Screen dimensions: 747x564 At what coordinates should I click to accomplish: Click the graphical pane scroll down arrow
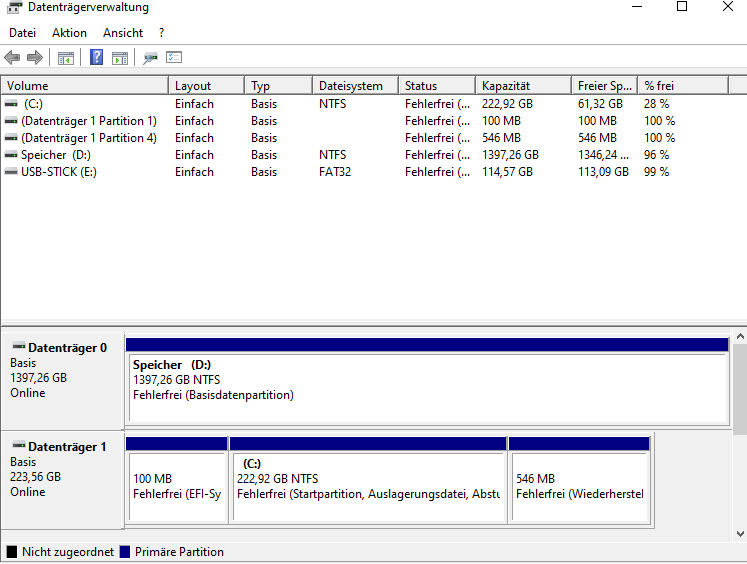click(x=740, y=534)
